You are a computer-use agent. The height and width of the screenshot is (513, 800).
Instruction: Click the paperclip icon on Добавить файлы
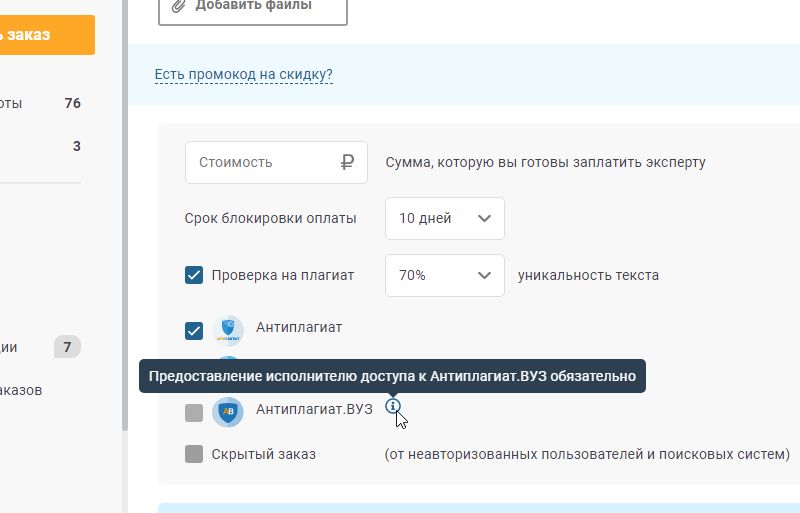pos(179,5)
